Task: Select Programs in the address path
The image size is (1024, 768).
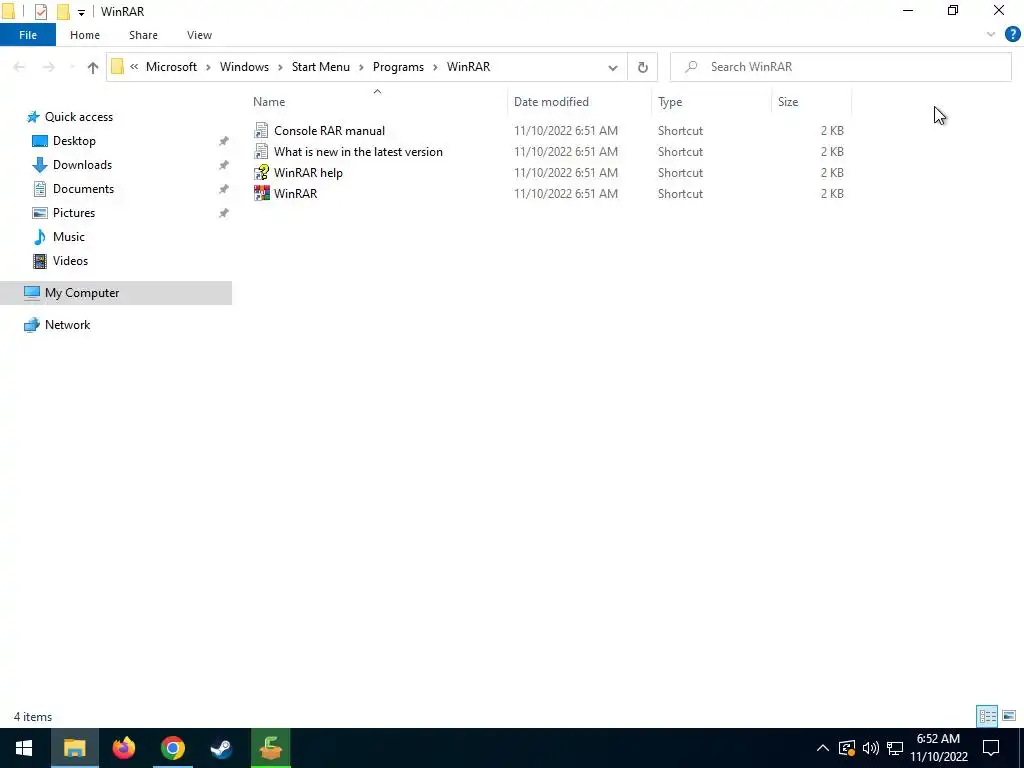Action: tap(398, 67)
